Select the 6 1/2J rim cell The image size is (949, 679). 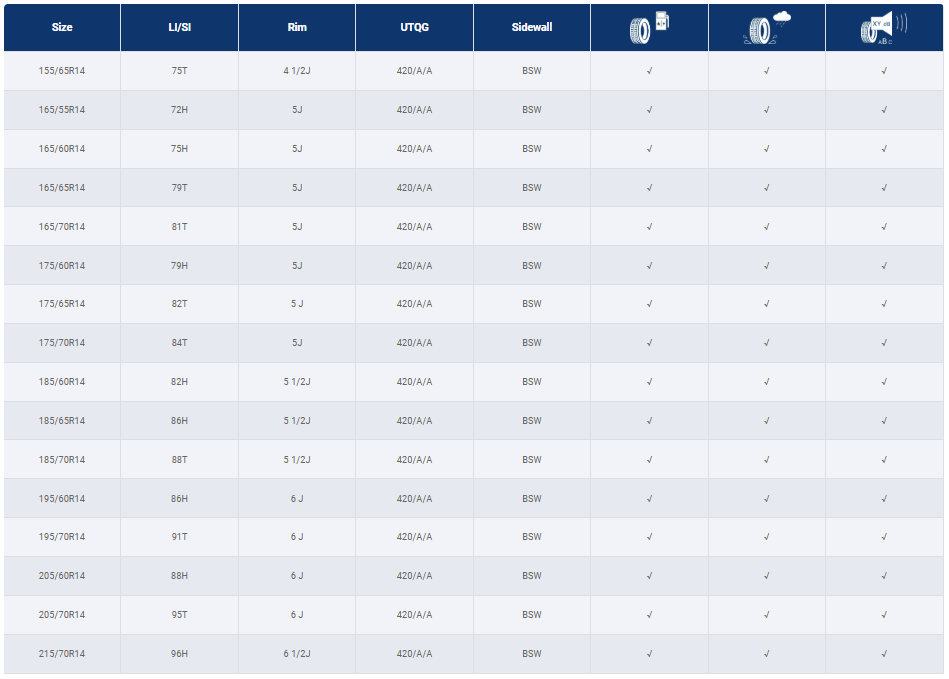coord(297,654)
